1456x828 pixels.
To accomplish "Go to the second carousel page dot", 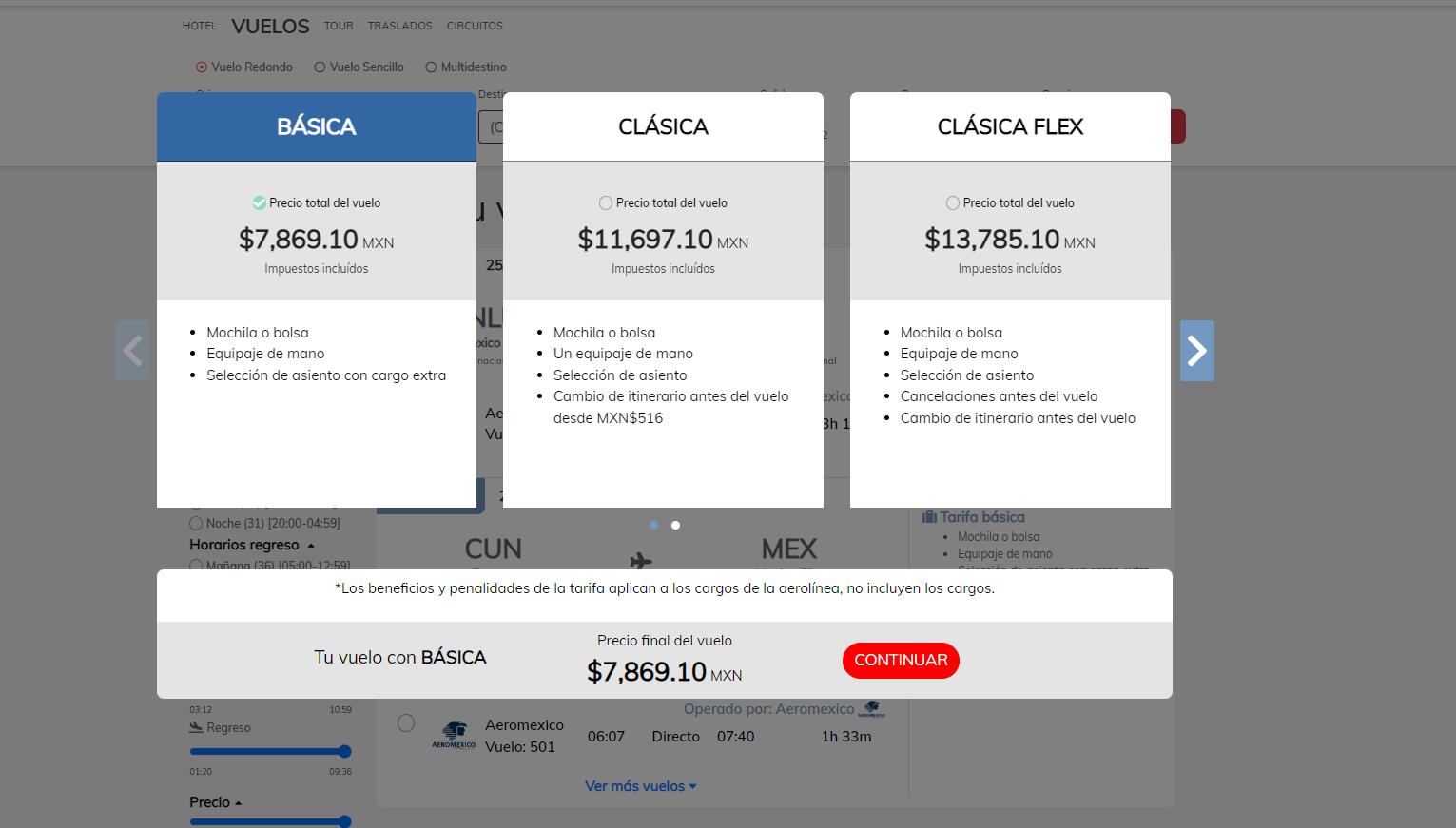I will point(675,525).
